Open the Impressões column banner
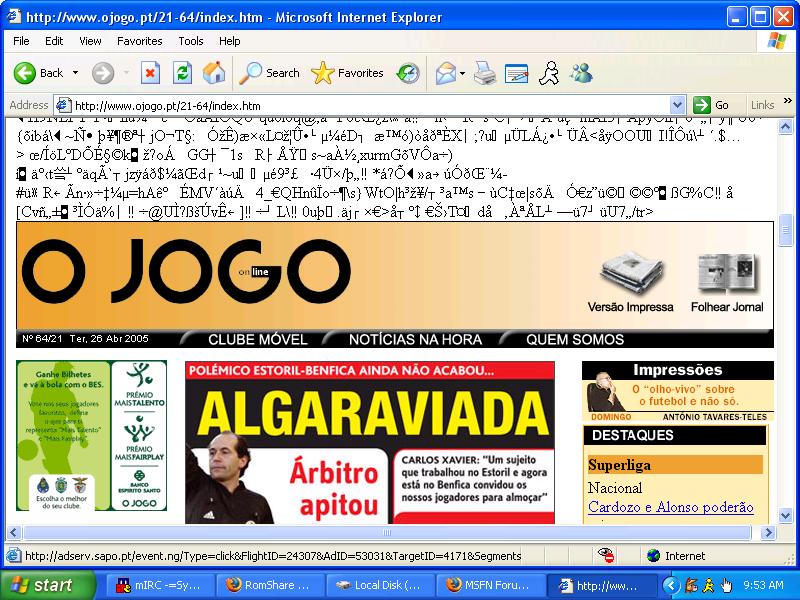 pos(678,391)
